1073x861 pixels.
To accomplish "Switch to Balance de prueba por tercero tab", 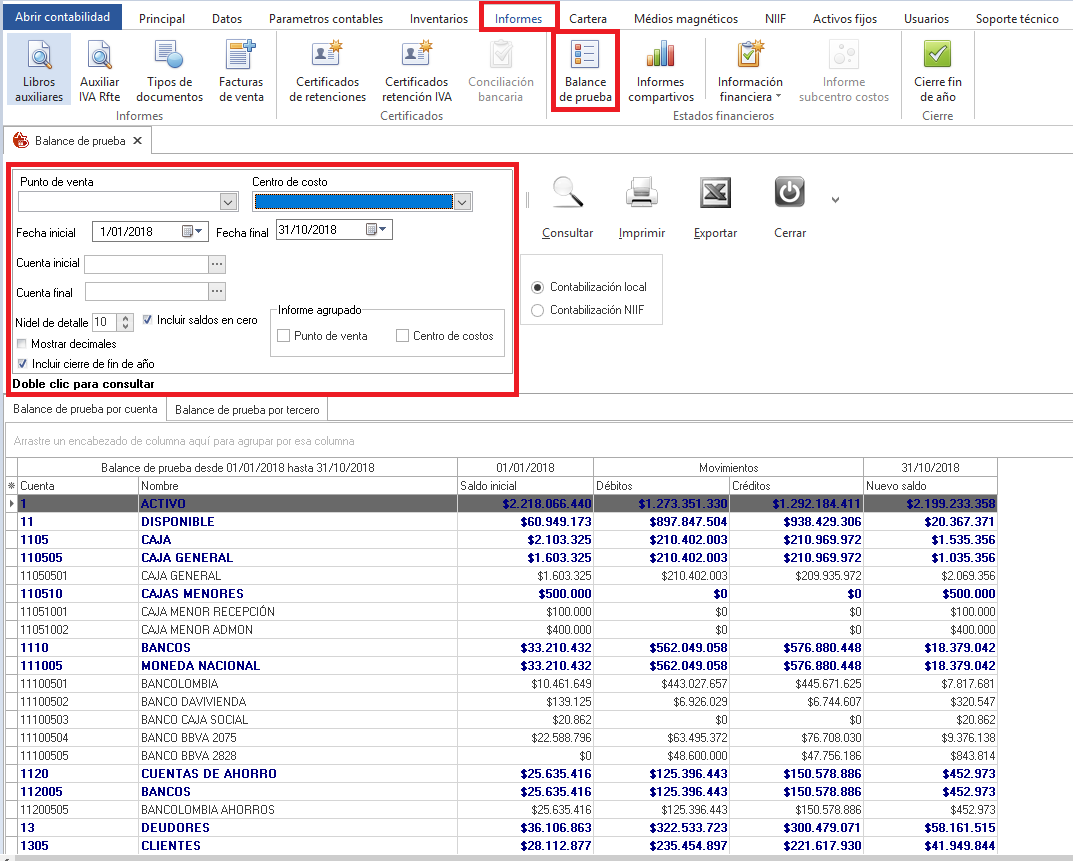I will pyautogui.click(x=246, y=409).
